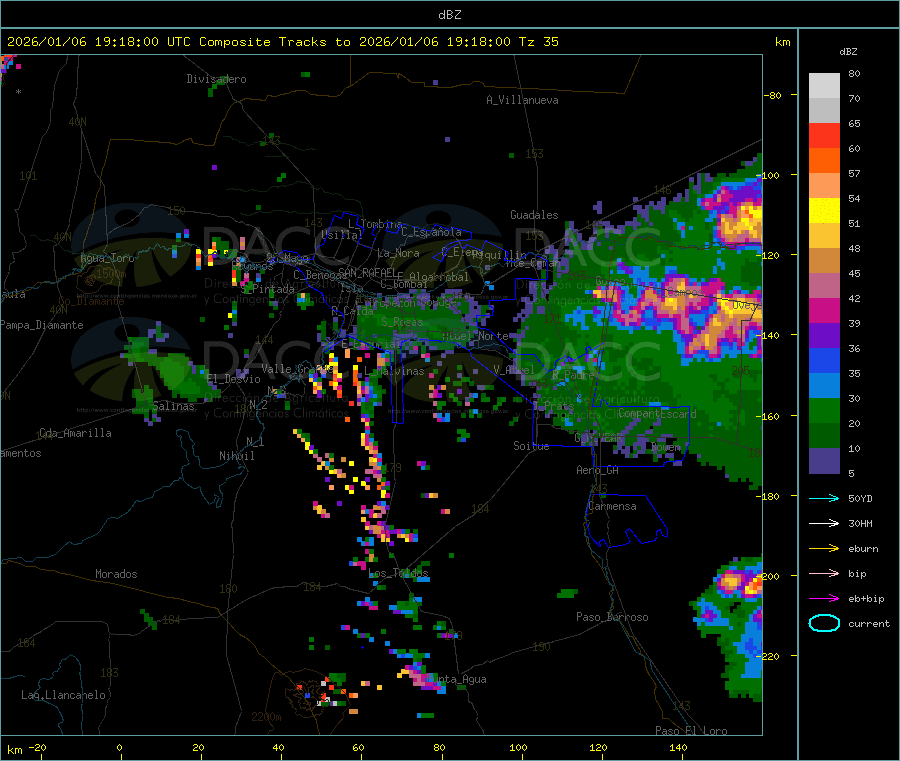Click the 'Composite Tracks' header text

tap(262, 42)
